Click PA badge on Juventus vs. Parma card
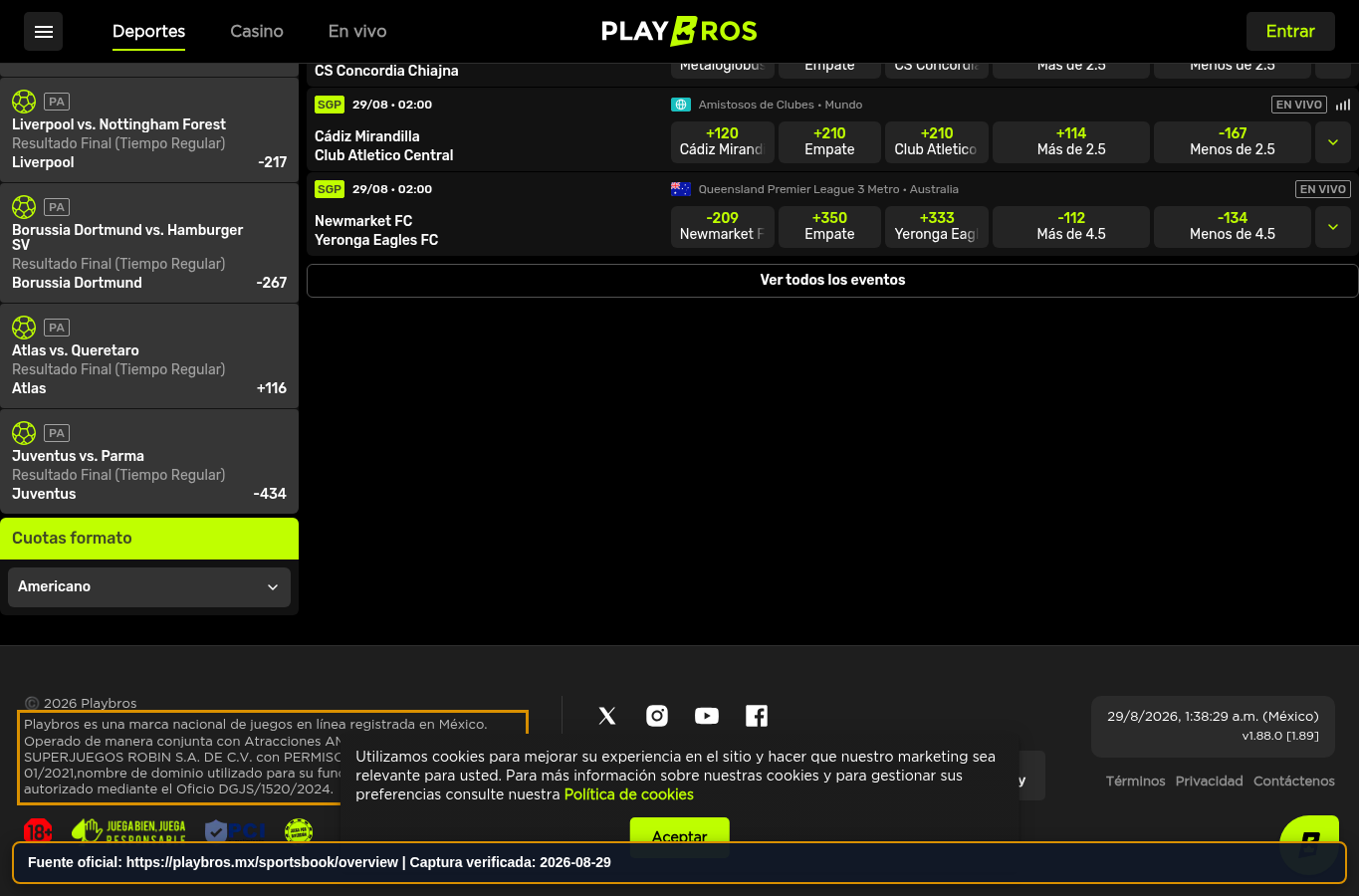 [x=57, y=433]
